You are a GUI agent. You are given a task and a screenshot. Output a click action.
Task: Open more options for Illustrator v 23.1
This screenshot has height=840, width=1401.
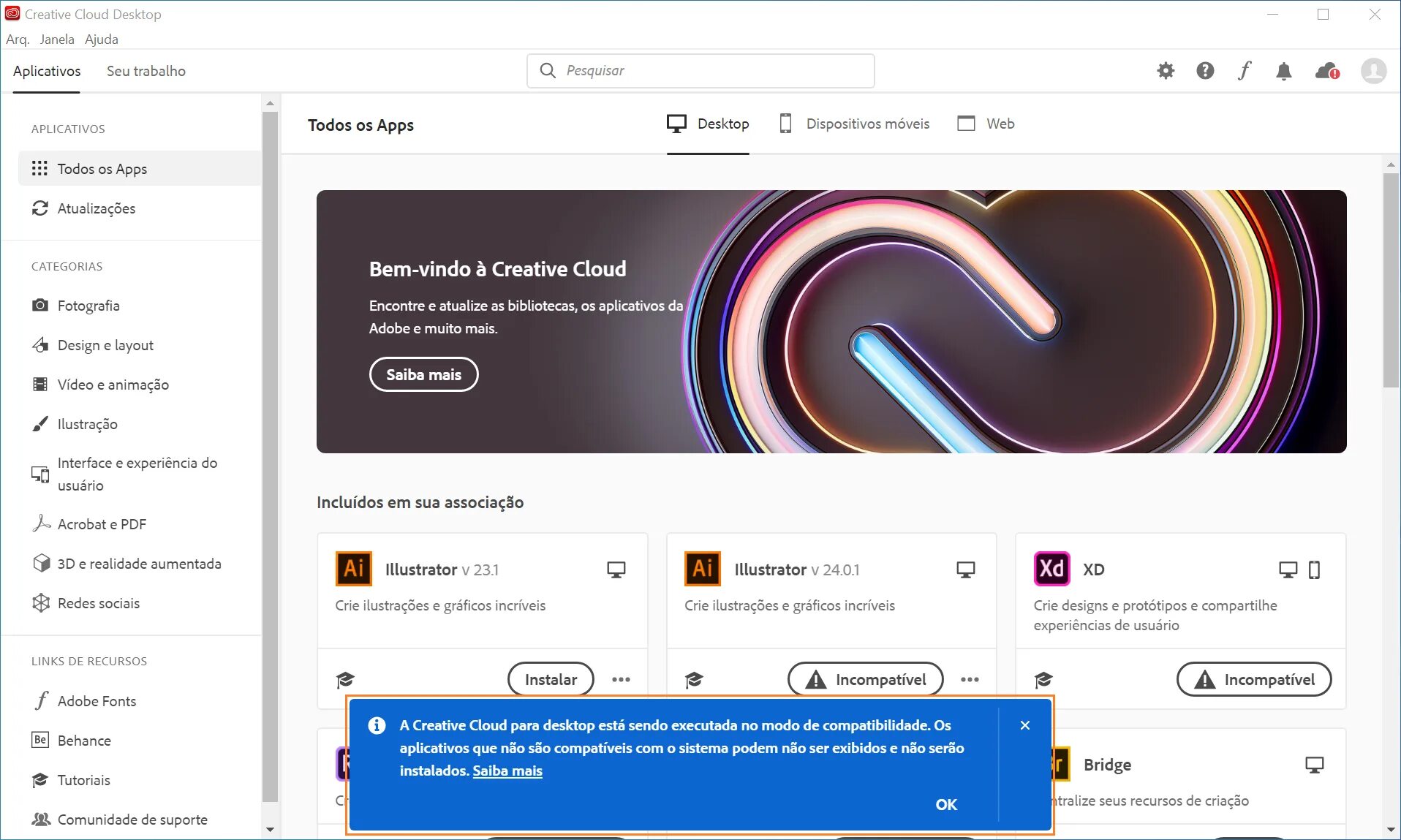(621, 680)
